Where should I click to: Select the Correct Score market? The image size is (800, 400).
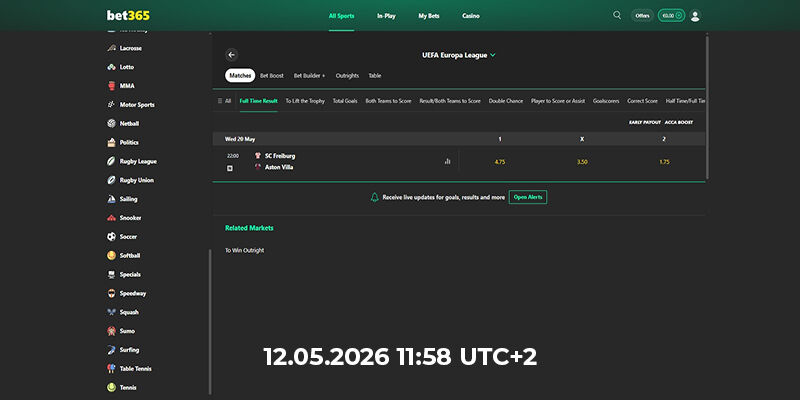coord(642,101)
